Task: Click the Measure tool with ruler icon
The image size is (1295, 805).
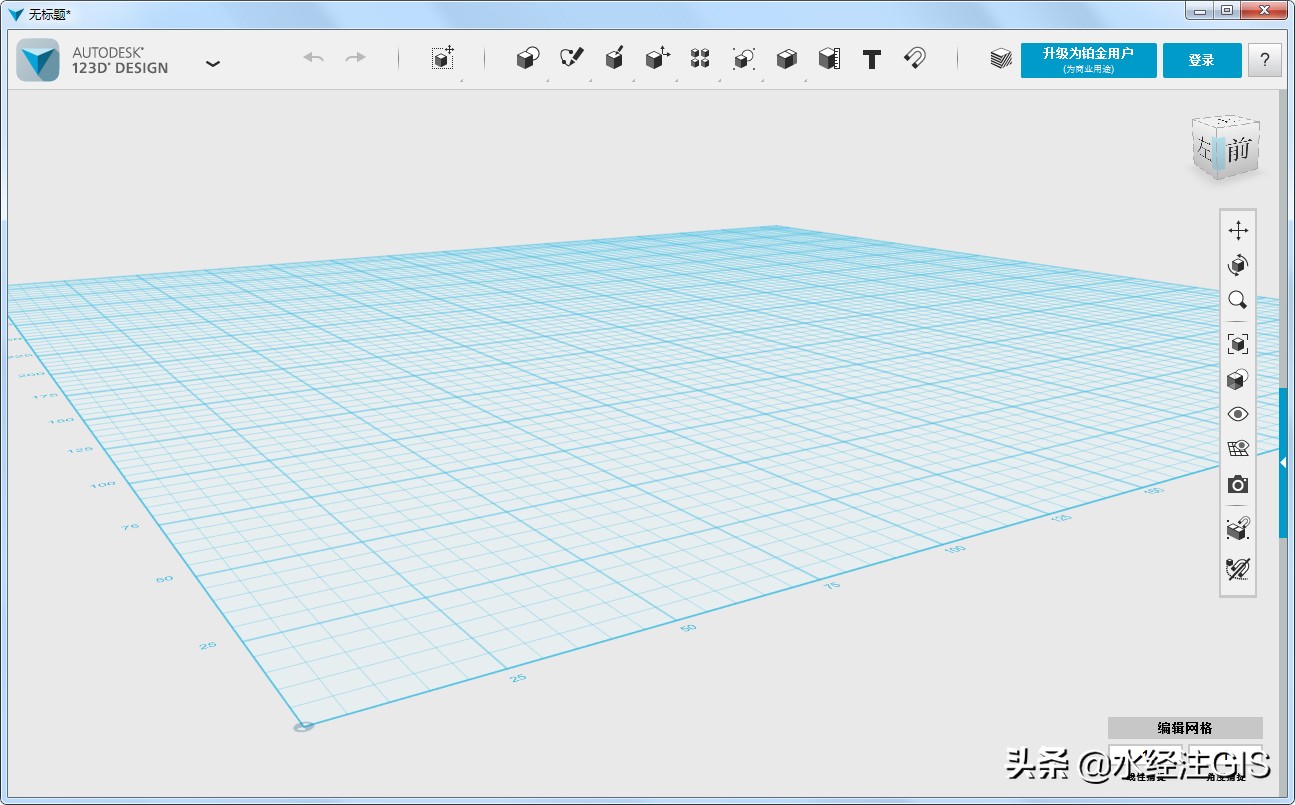Action: (x=828, y=58)
